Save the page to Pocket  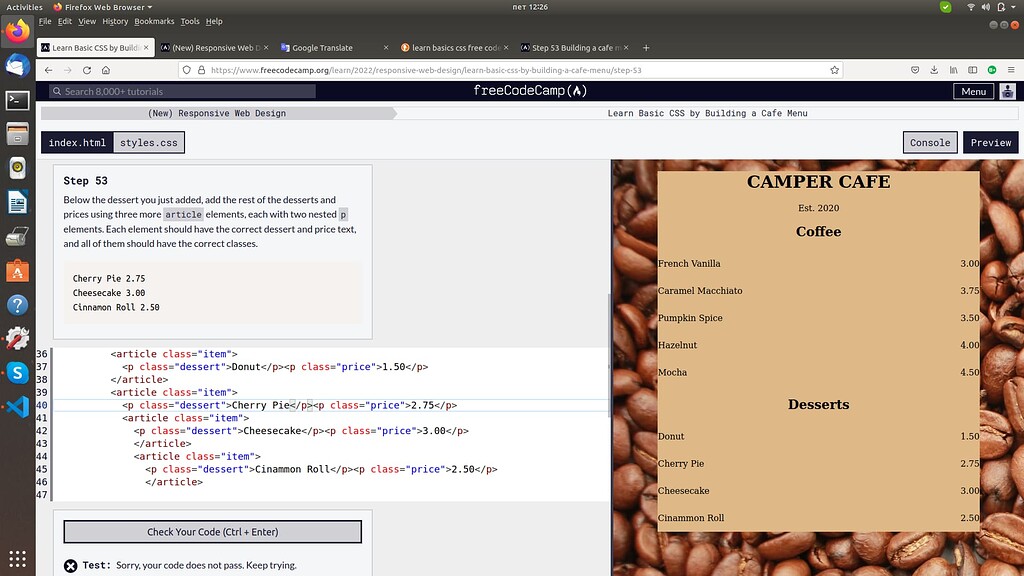915,70
